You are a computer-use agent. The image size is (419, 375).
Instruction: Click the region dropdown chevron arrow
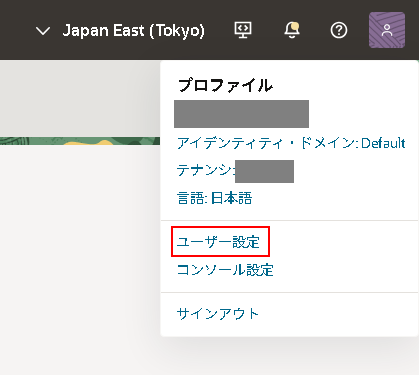tap(43, 31)
